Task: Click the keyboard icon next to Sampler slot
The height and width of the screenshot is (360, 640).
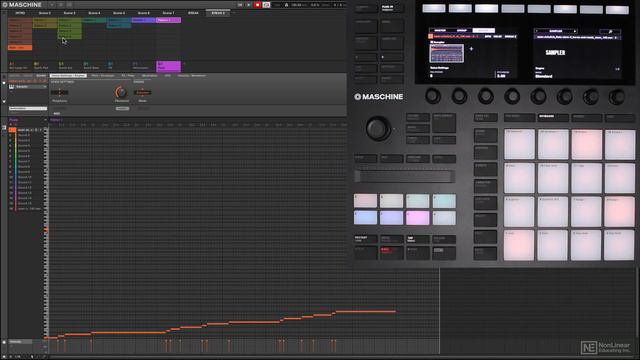Action: coord(11,87)
